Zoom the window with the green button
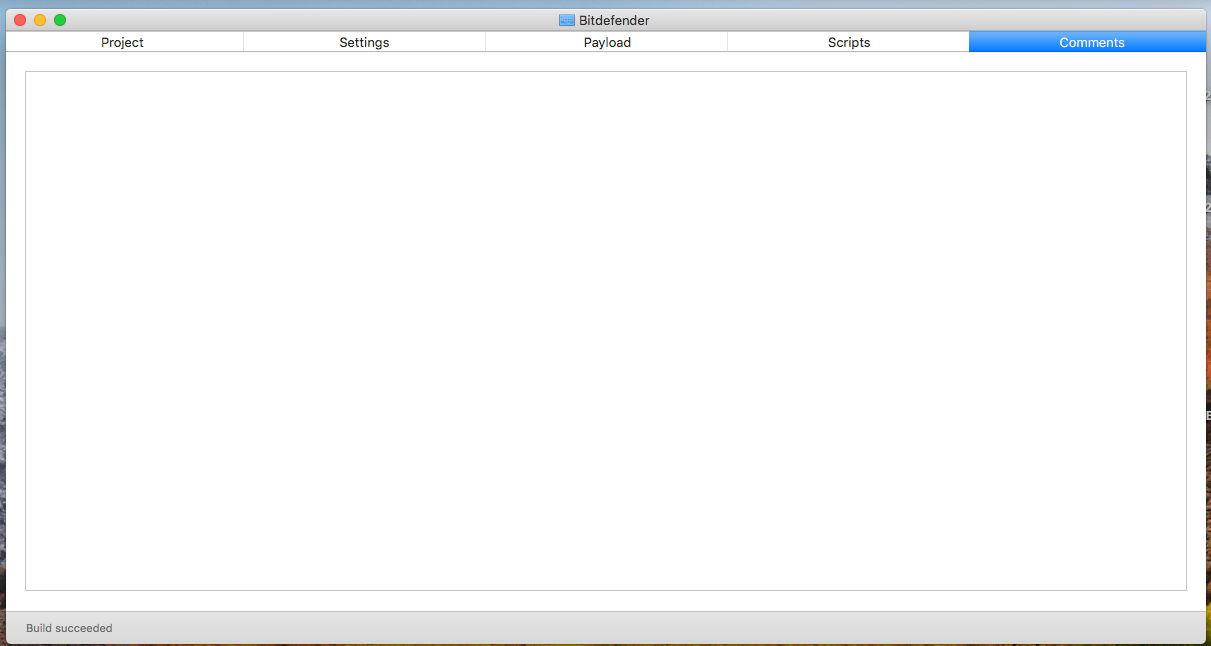 tap(60, 20)
